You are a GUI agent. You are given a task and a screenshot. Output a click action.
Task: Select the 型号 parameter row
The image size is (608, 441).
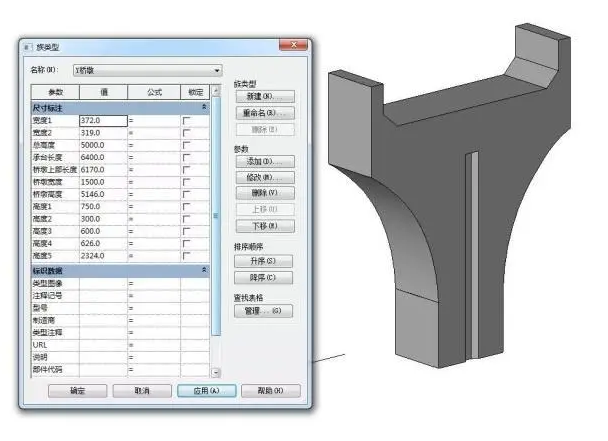(x=120, y=308)
